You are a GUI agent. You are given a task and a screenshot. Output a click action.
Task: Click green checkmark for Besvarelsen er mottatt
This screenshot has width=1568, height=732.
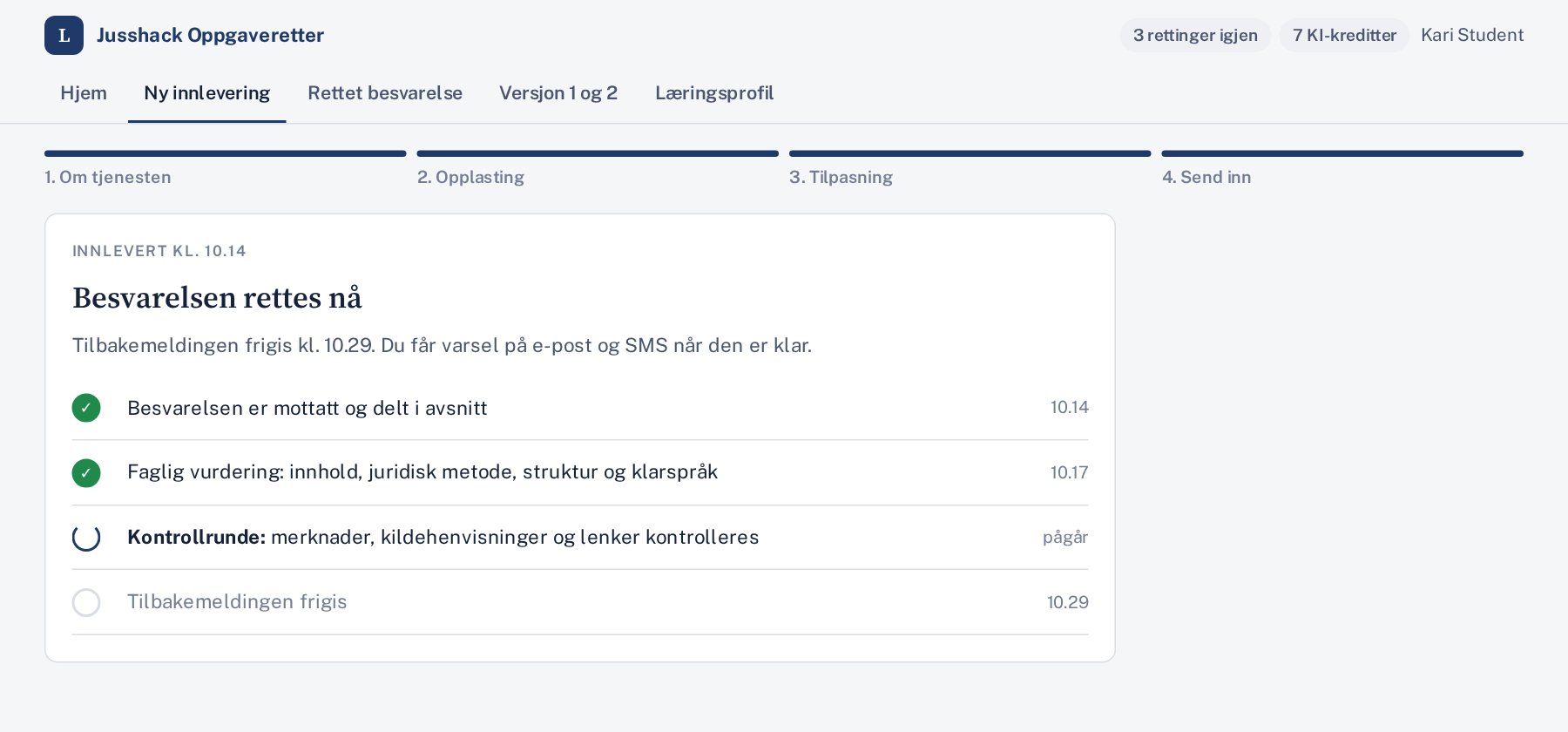tap(86, 408)
